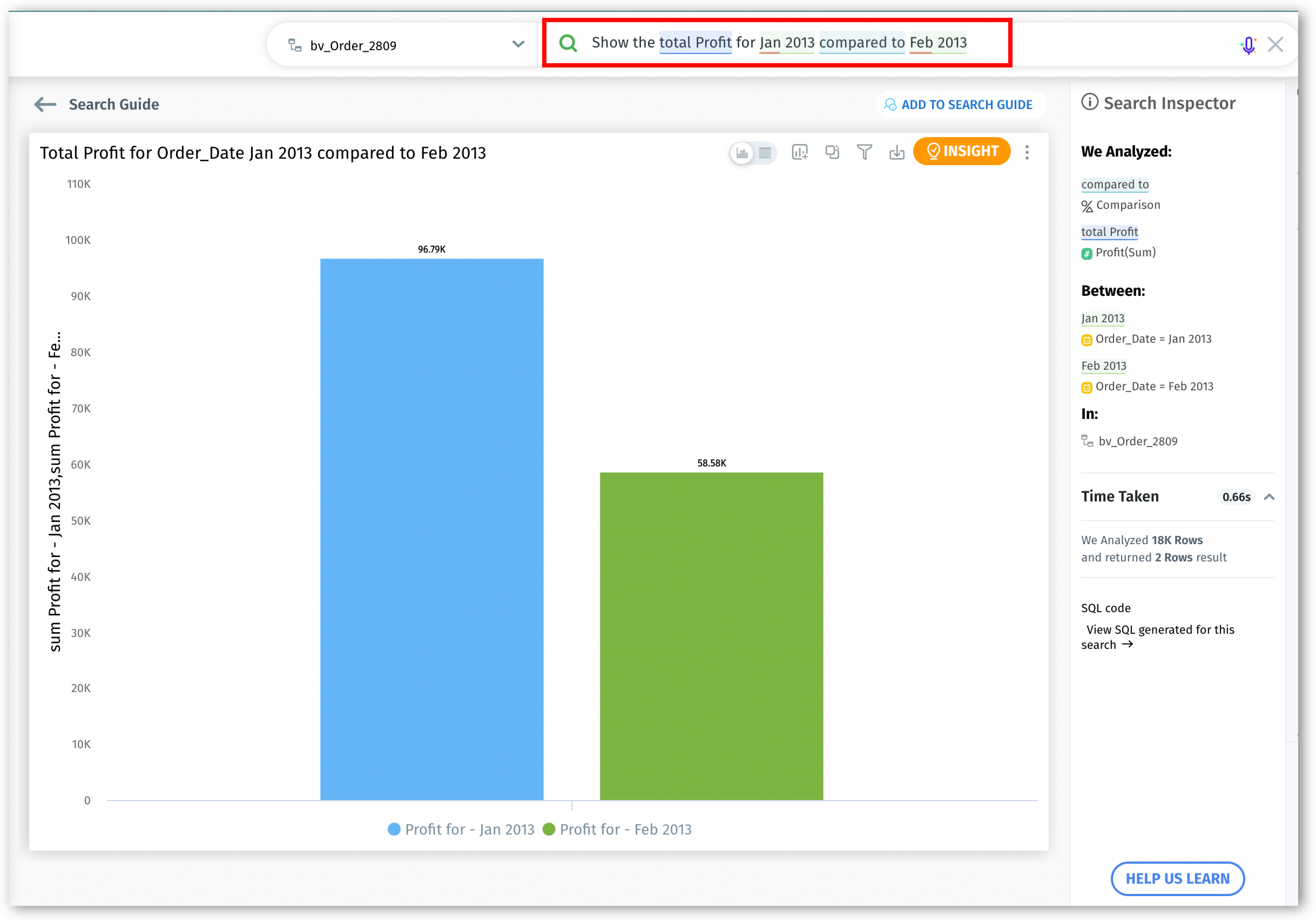Go back using the Search Guide arrow
Screen dimensions: 1316x922
pos(45,104)
